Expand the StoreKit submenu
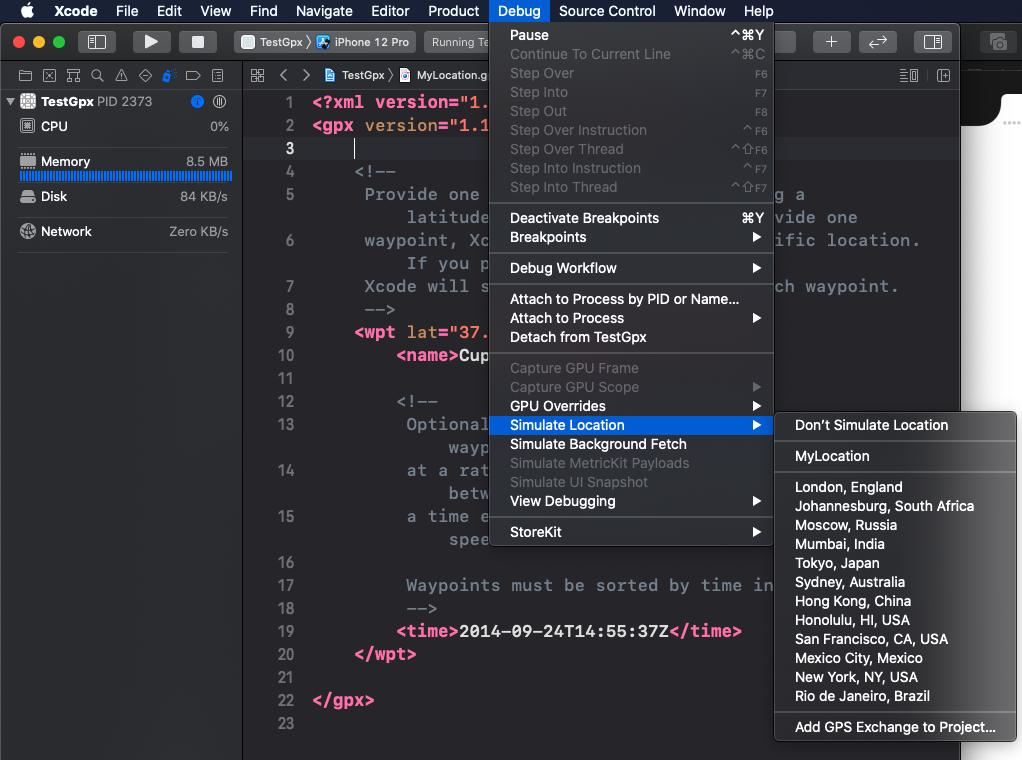This screenshot has width=1022, height=760. click(x=631, y=532)
